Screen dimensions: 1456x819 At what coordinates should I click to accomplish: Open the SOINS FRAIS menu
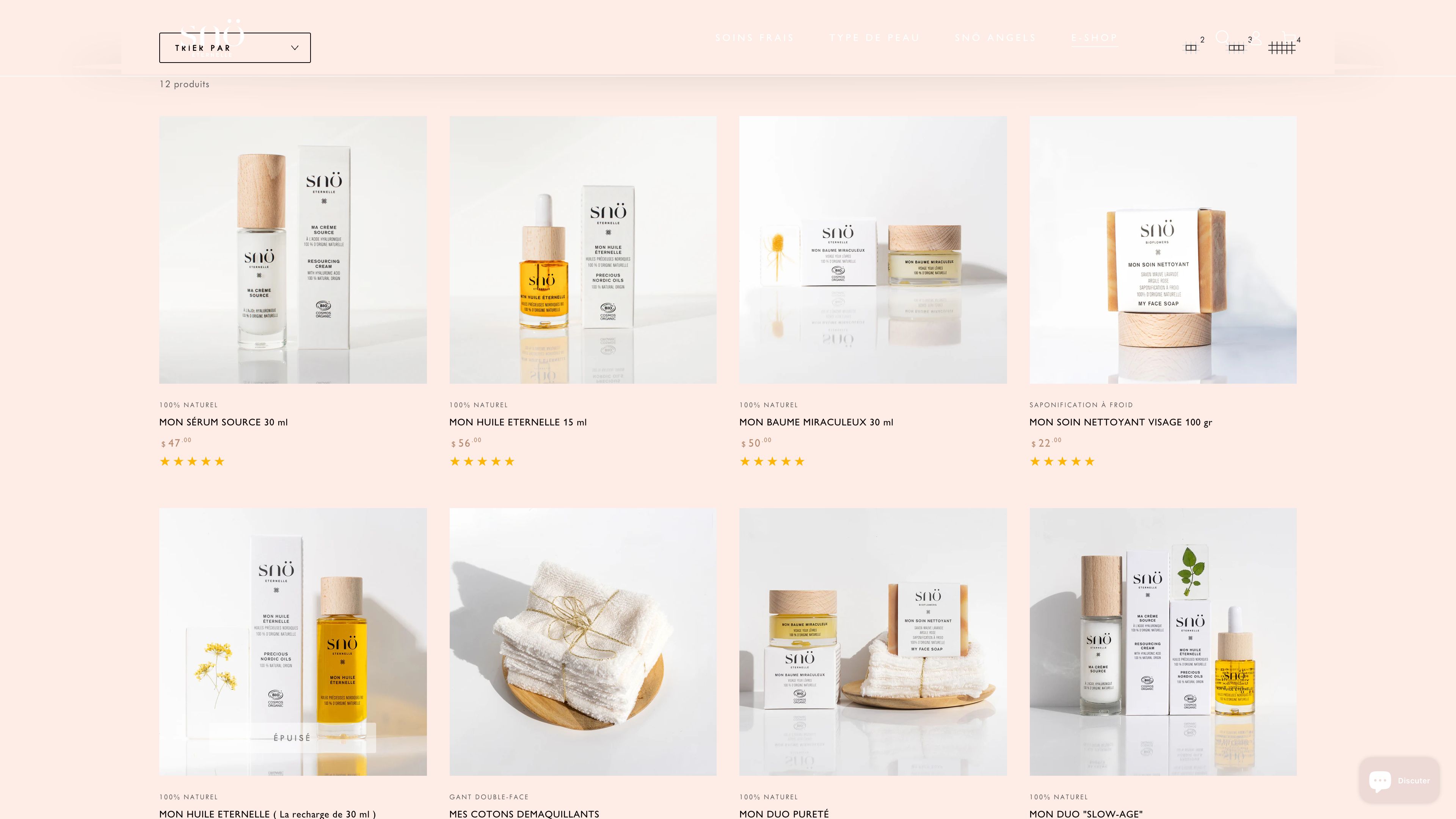click(755, 38)
